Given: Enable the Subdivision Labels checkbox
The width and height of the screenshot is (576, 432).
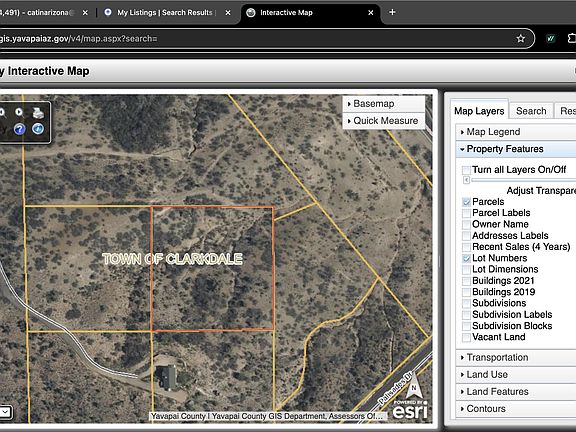Looking at the screenshot, I should pyautogui.click(x=466, y=314).
